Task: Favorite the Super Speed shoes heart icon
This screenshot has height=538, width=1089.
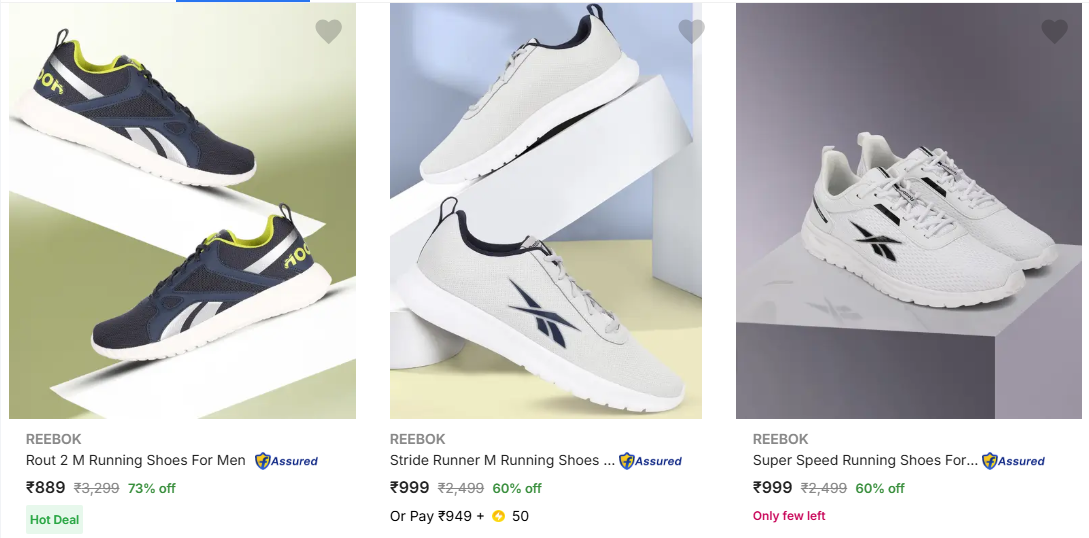Action: [x=1054, y=32]
